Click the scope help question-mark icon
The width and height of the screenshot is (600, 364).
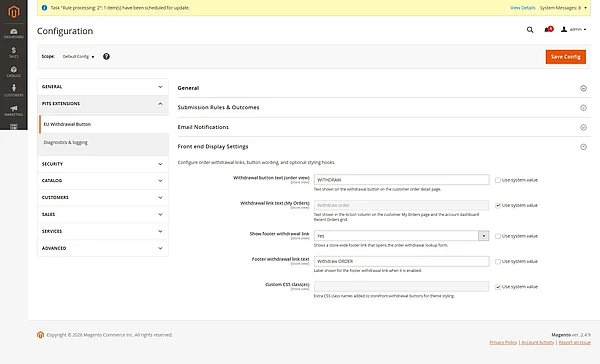point(106,56)
